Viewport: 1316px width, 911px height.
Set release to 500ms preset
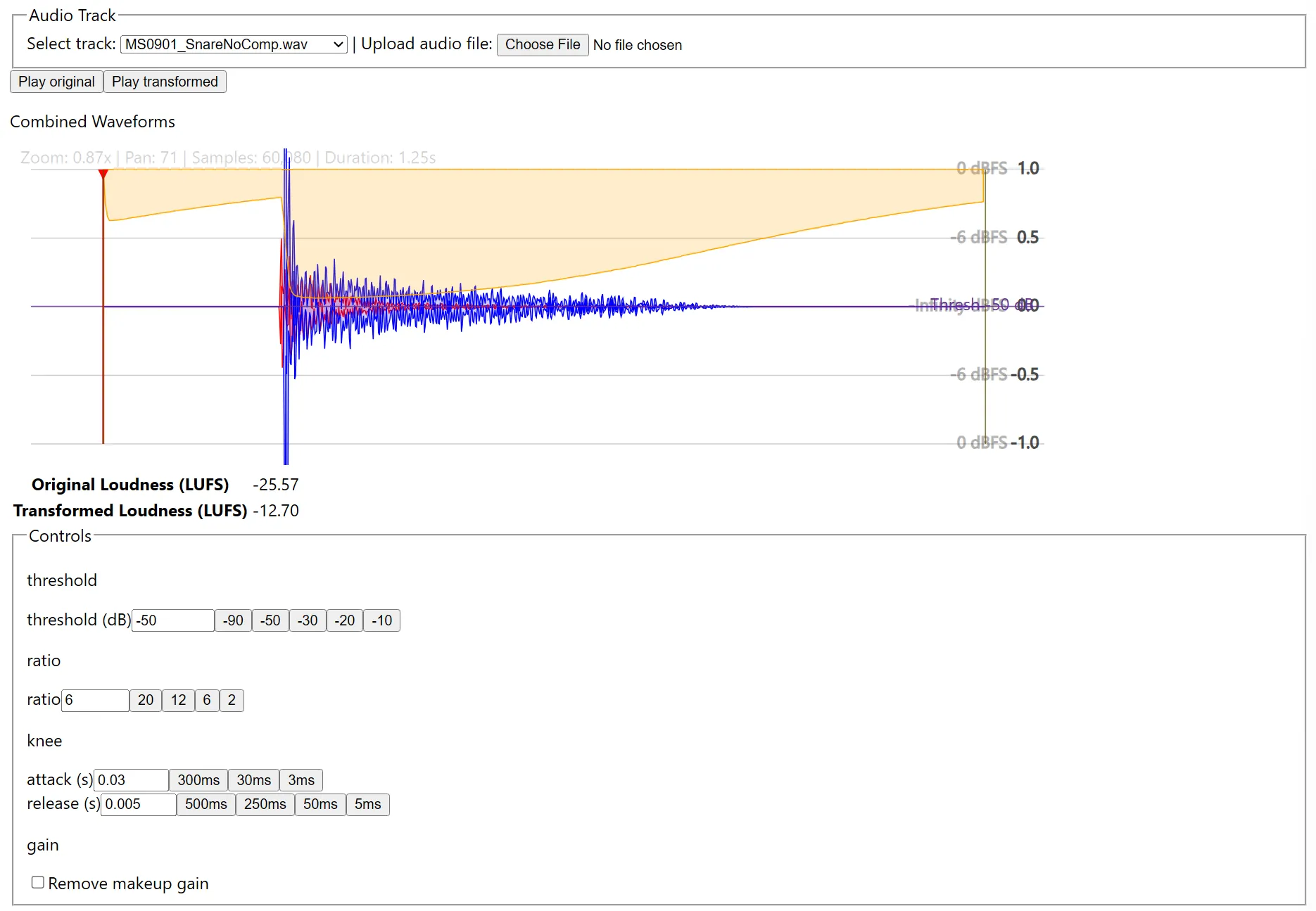(x=205, y=804)
